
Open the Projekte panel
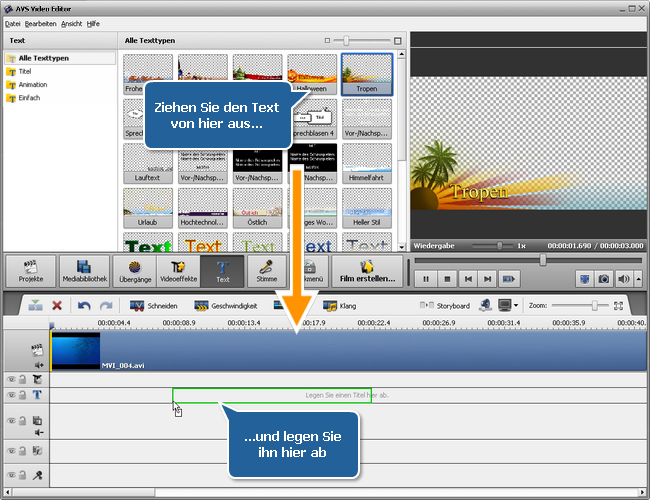point(31,271)
